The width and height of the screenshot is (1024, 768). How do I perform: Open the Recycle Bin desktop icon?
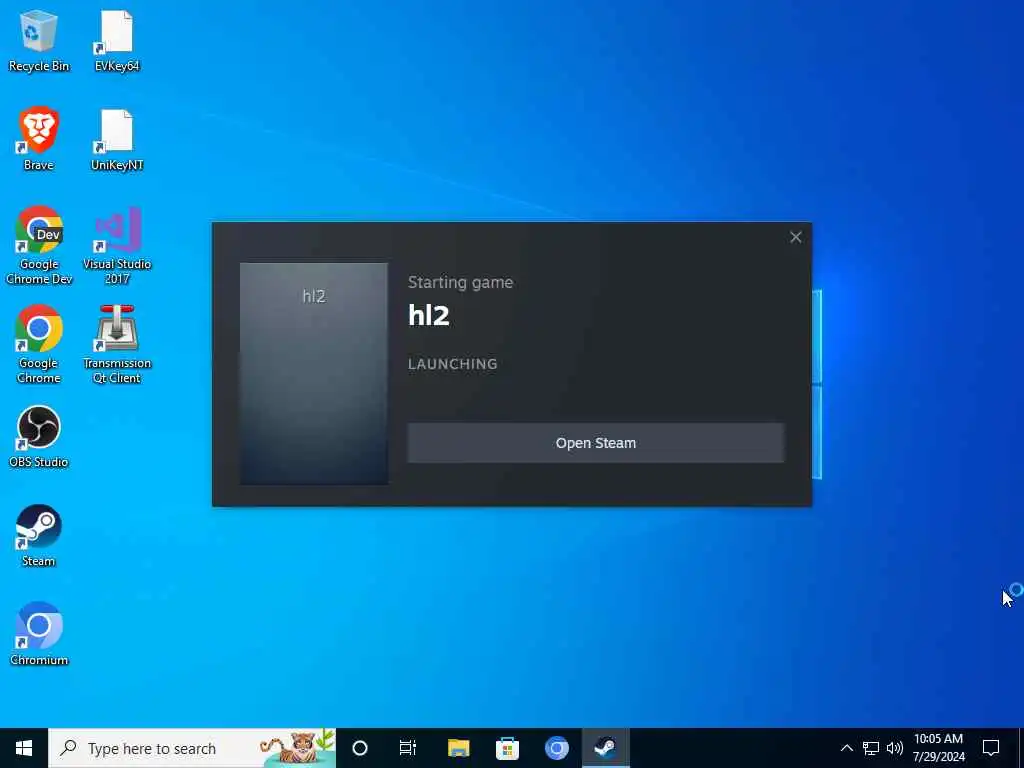click(x=39, y=40)
